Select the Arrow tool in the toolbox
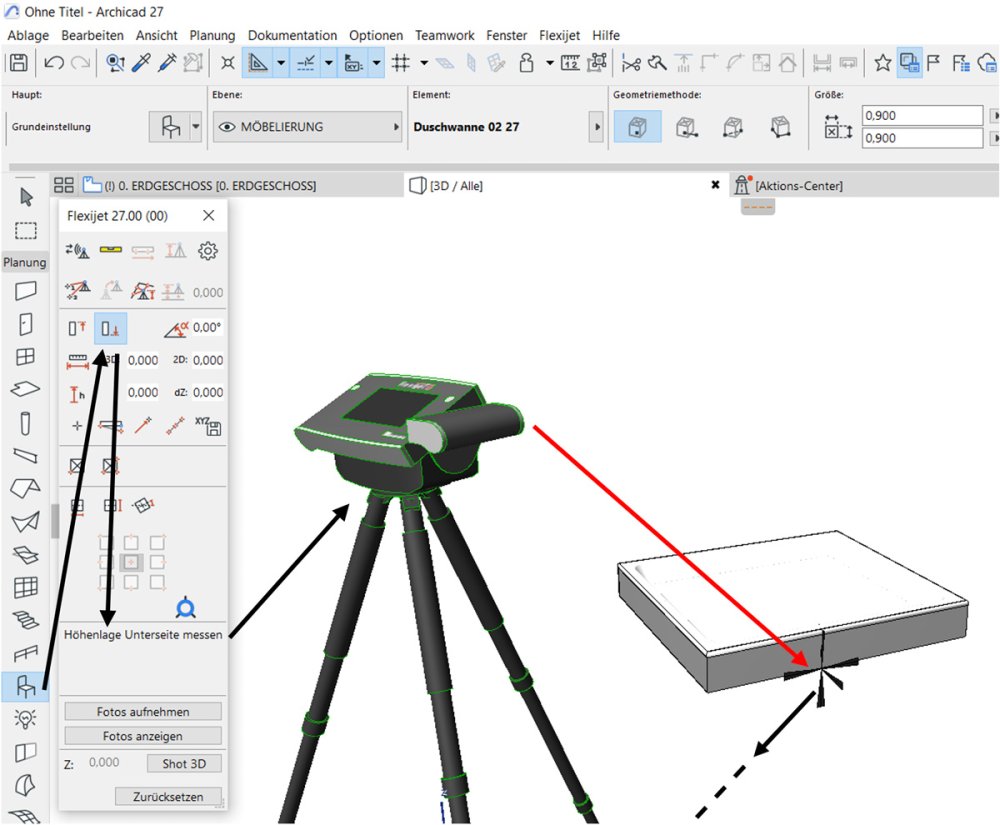Image resolution: width=1000 pixels, height=825 pixels. tap(26, 197)
